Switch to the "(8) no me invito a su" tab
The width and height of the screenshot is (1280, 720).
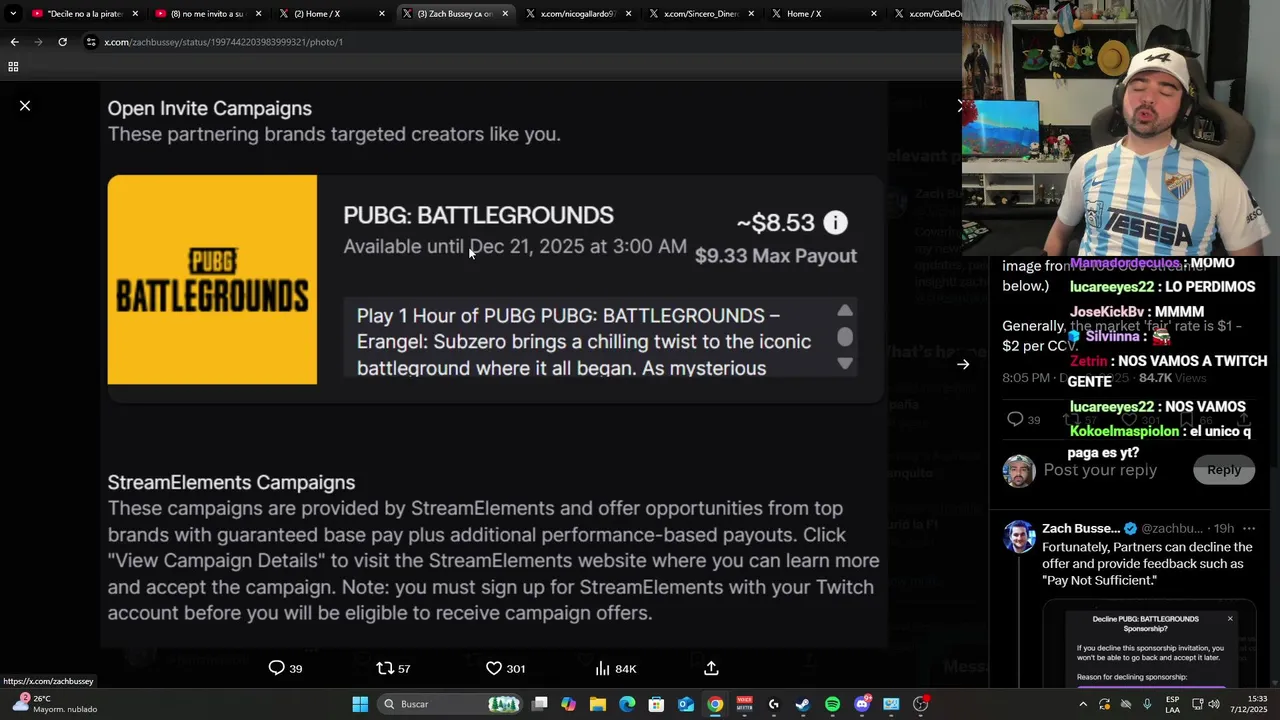click(x=208, y=14)
